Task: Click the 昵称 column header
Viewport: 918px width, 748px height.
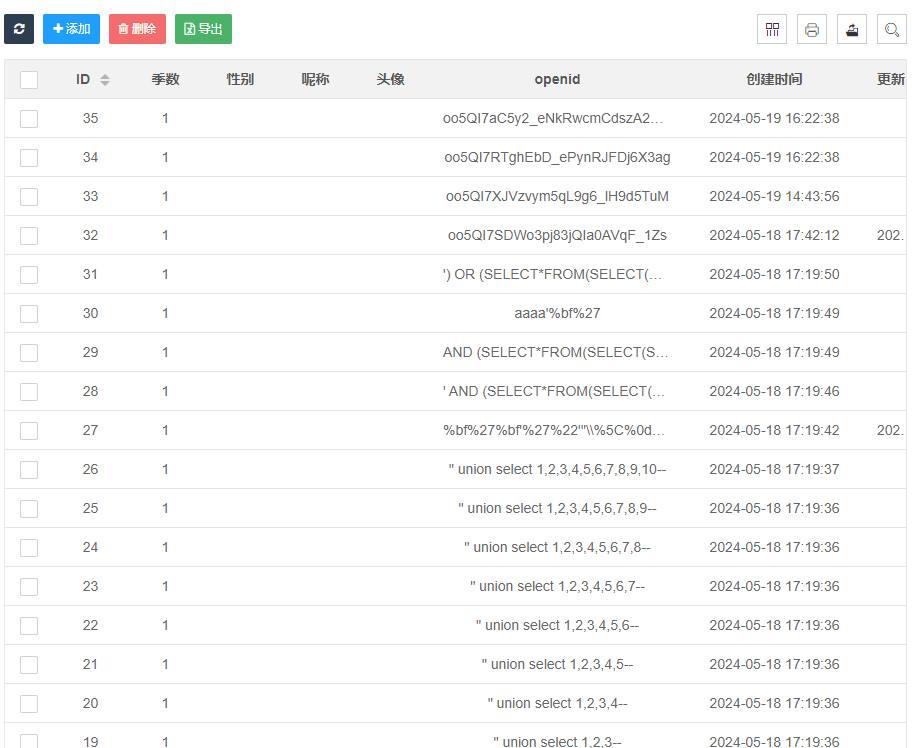Action: click(315, 79)
